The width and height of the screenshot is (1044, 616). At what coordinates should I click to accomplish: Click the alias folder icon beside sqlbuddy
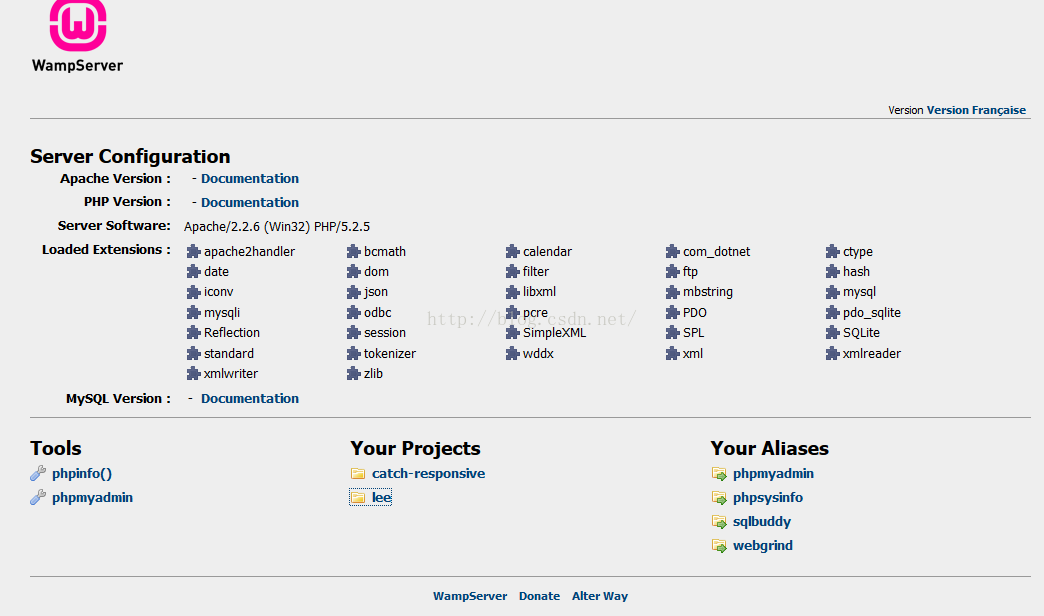point(719,521)
